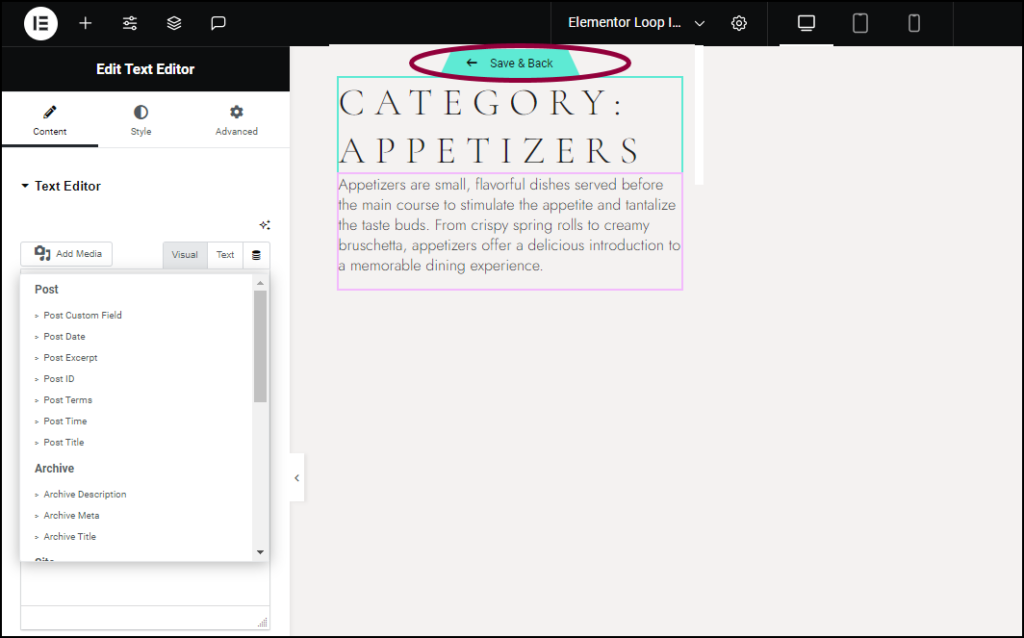
Task: Open the Notes comment bubble icon
Action: pyautogui.click(x=218, y=23)
